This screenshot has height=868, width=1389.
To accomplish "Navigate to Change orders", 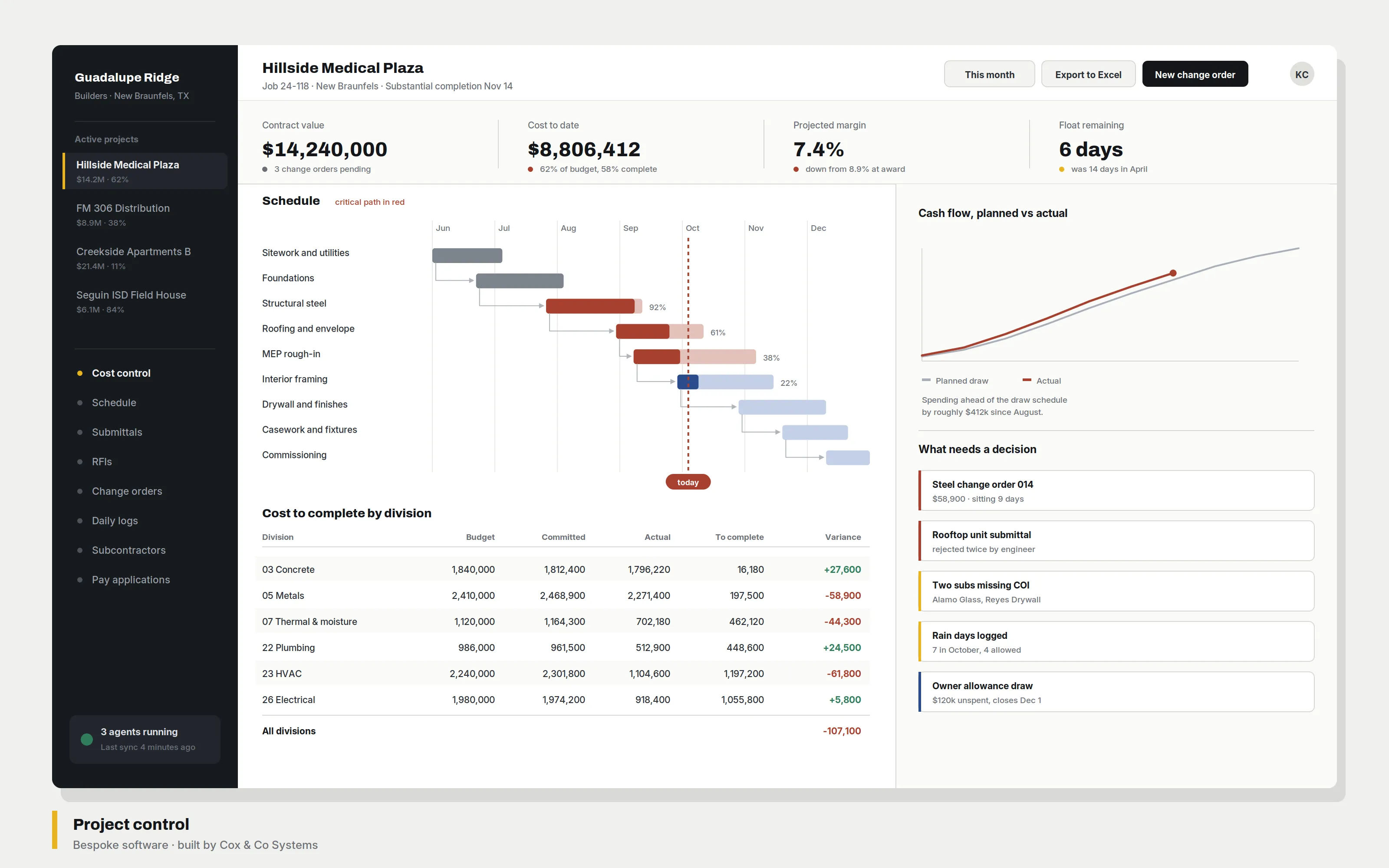I will tap(127, 491).
